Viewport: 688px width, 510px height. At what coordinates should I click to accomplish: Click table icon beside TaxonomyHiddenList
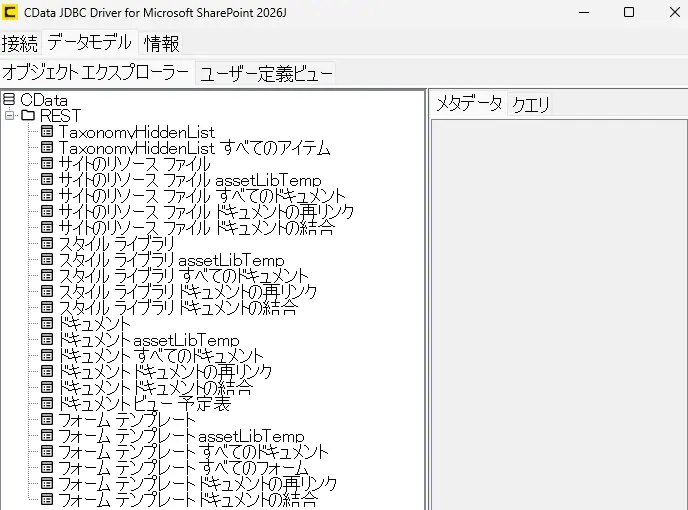pos(47,131)
